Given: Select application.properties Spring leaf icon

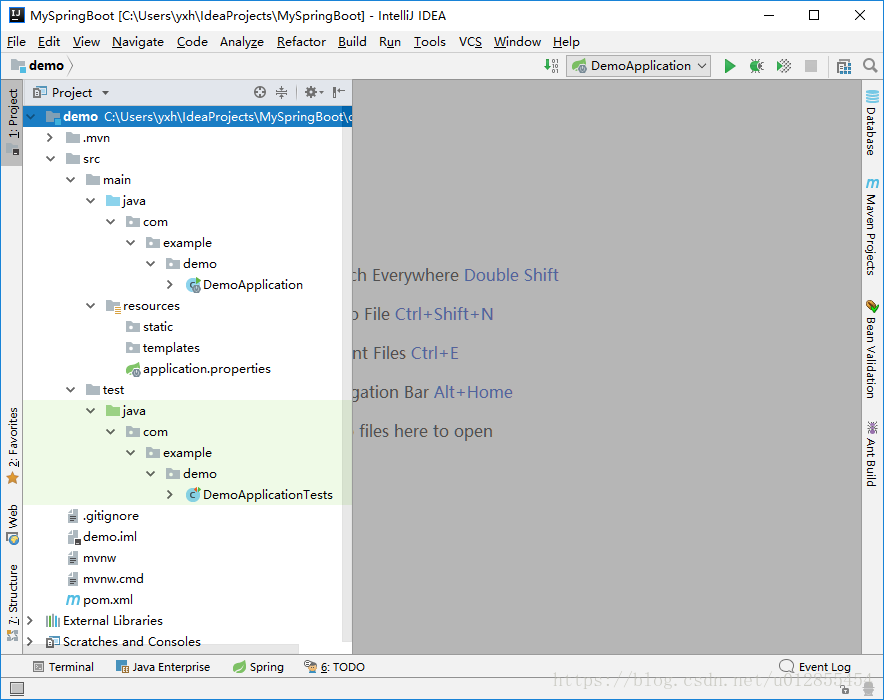Looking at the screenshot, I should pyautogui.click(x=133, y=369).
